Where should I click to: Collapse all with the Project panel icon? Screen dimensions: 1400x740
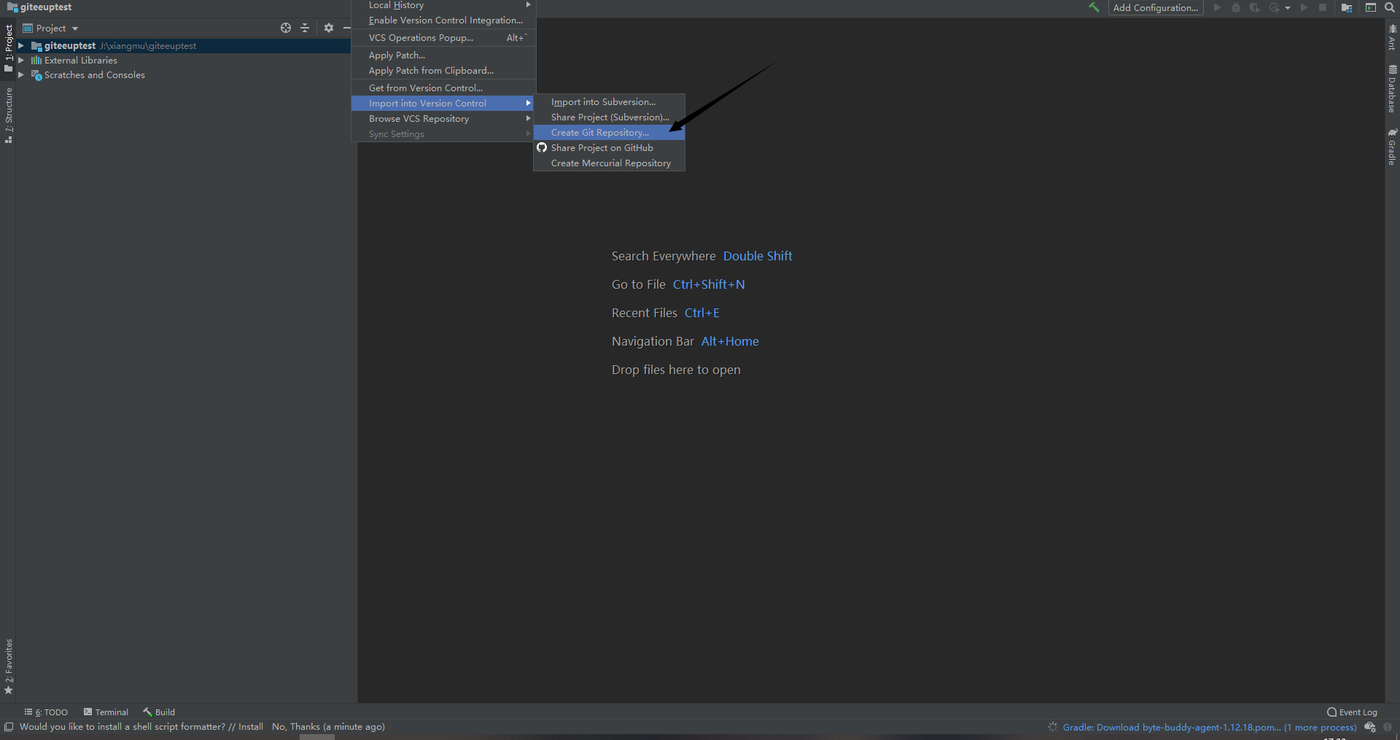pyautogui.click(x=305, y=28)
